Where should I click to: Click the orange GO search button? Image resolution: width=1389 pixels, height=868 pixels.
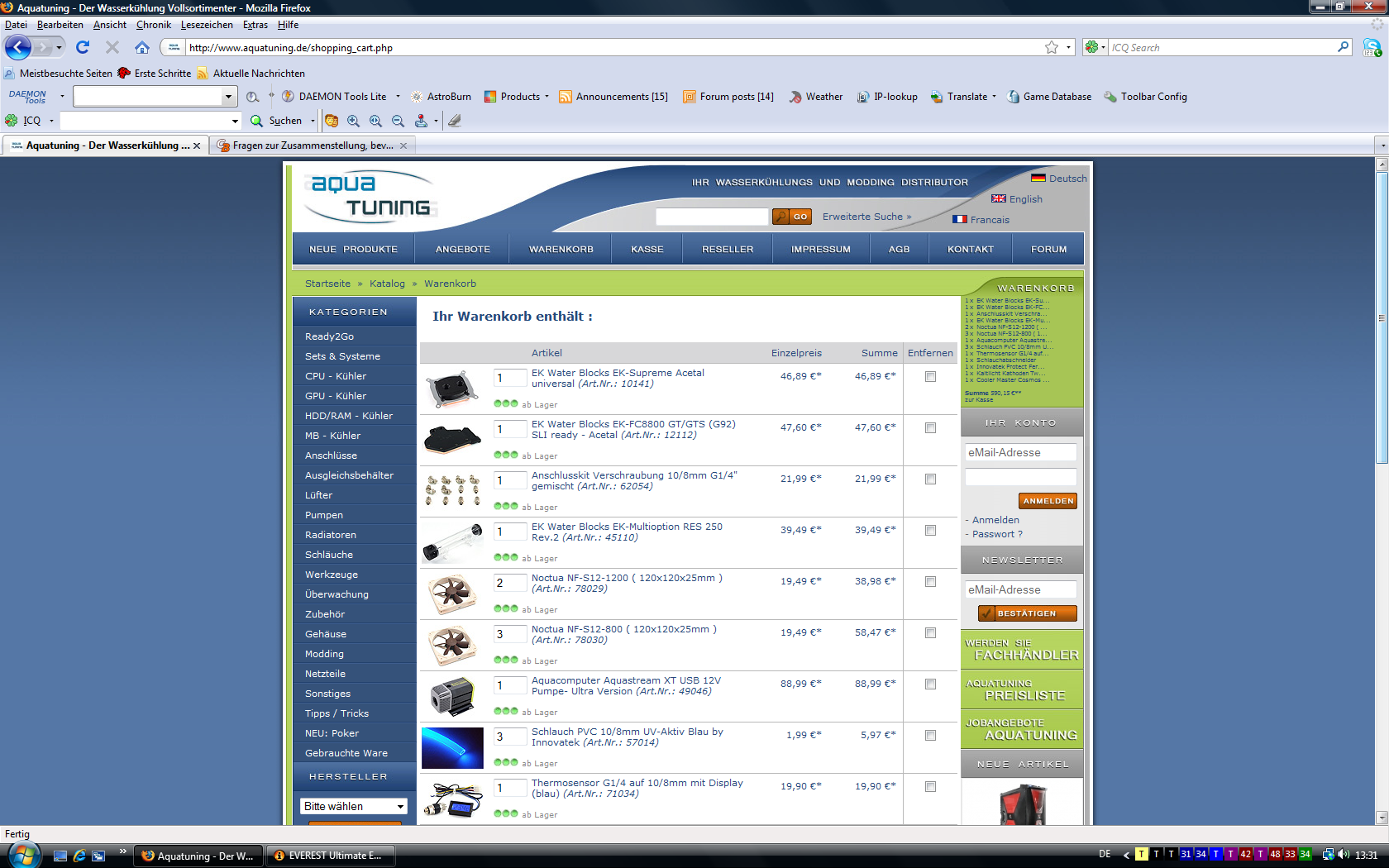tap(791, 217)
